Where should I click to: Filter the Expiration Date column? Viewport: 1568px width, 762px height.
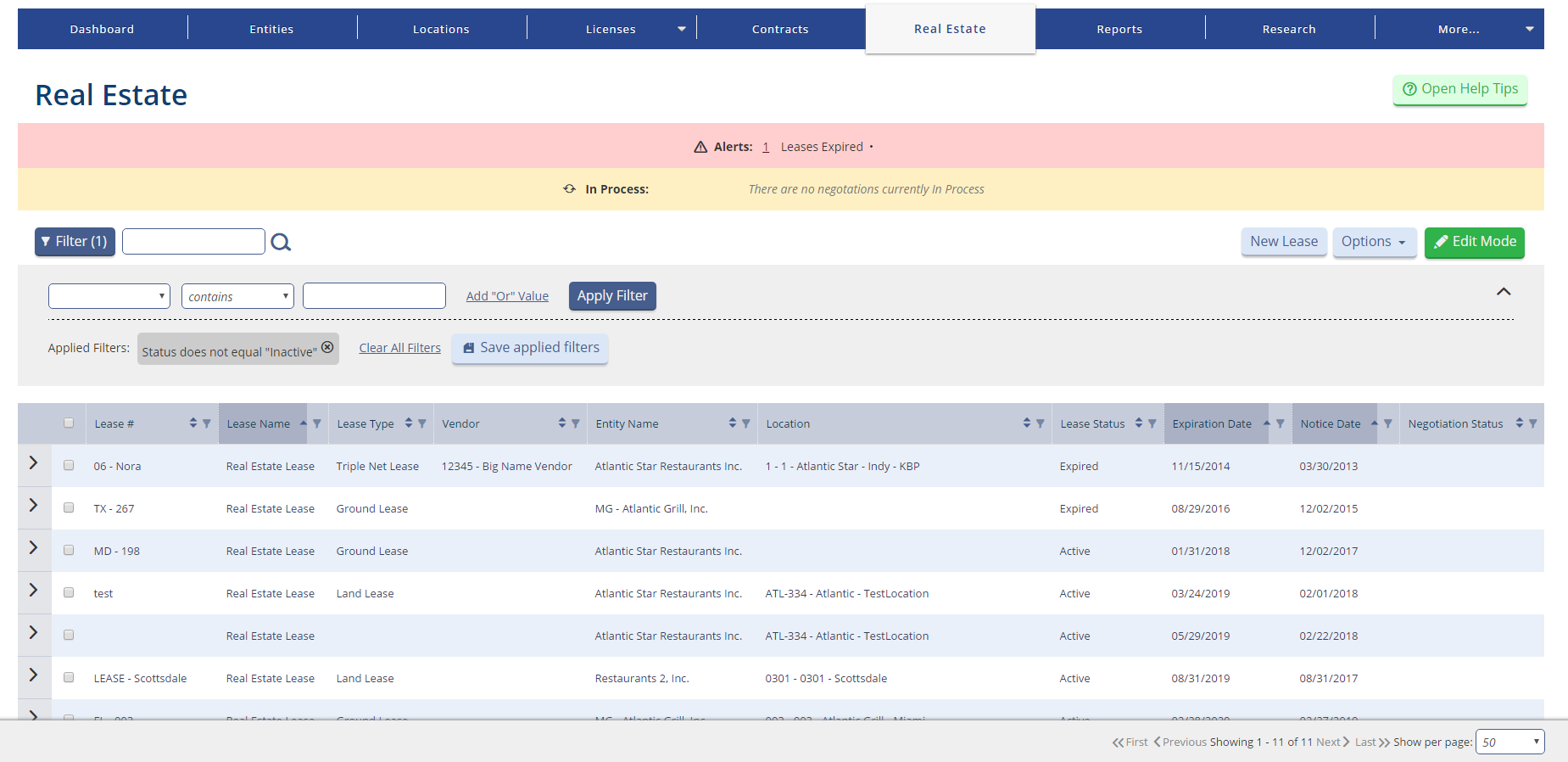tap(1280, 423)
